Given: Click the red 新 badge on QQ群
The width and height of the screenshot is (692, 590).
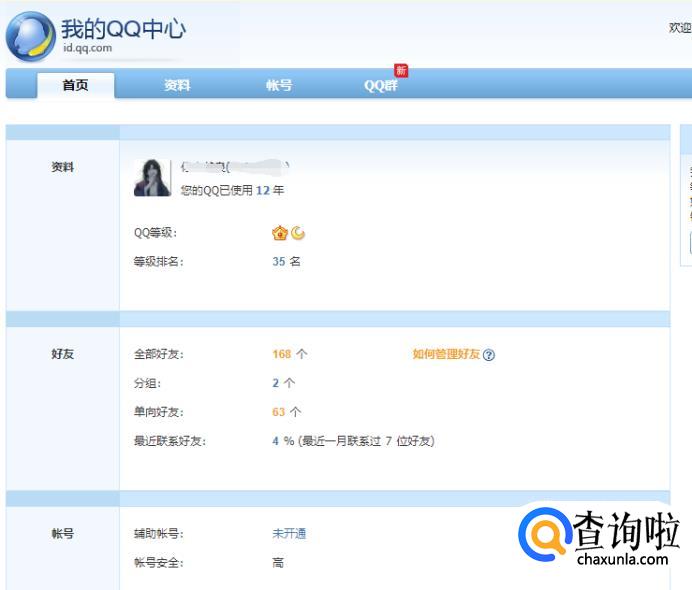Looking at the screenshot, I should 401,71.
